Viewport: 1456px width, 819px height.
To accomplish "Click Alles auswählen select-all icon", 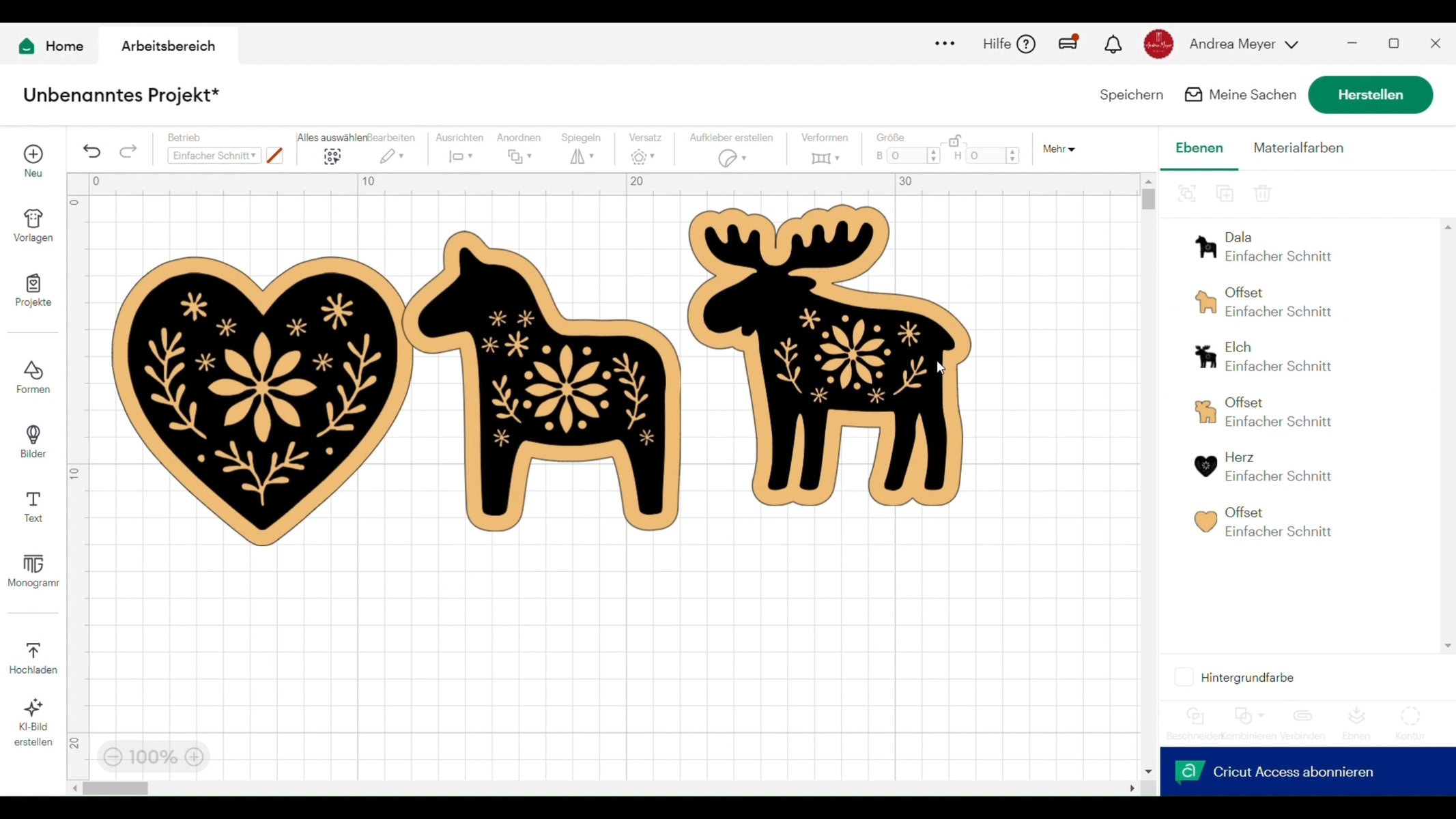I will (x=332, y=156).
